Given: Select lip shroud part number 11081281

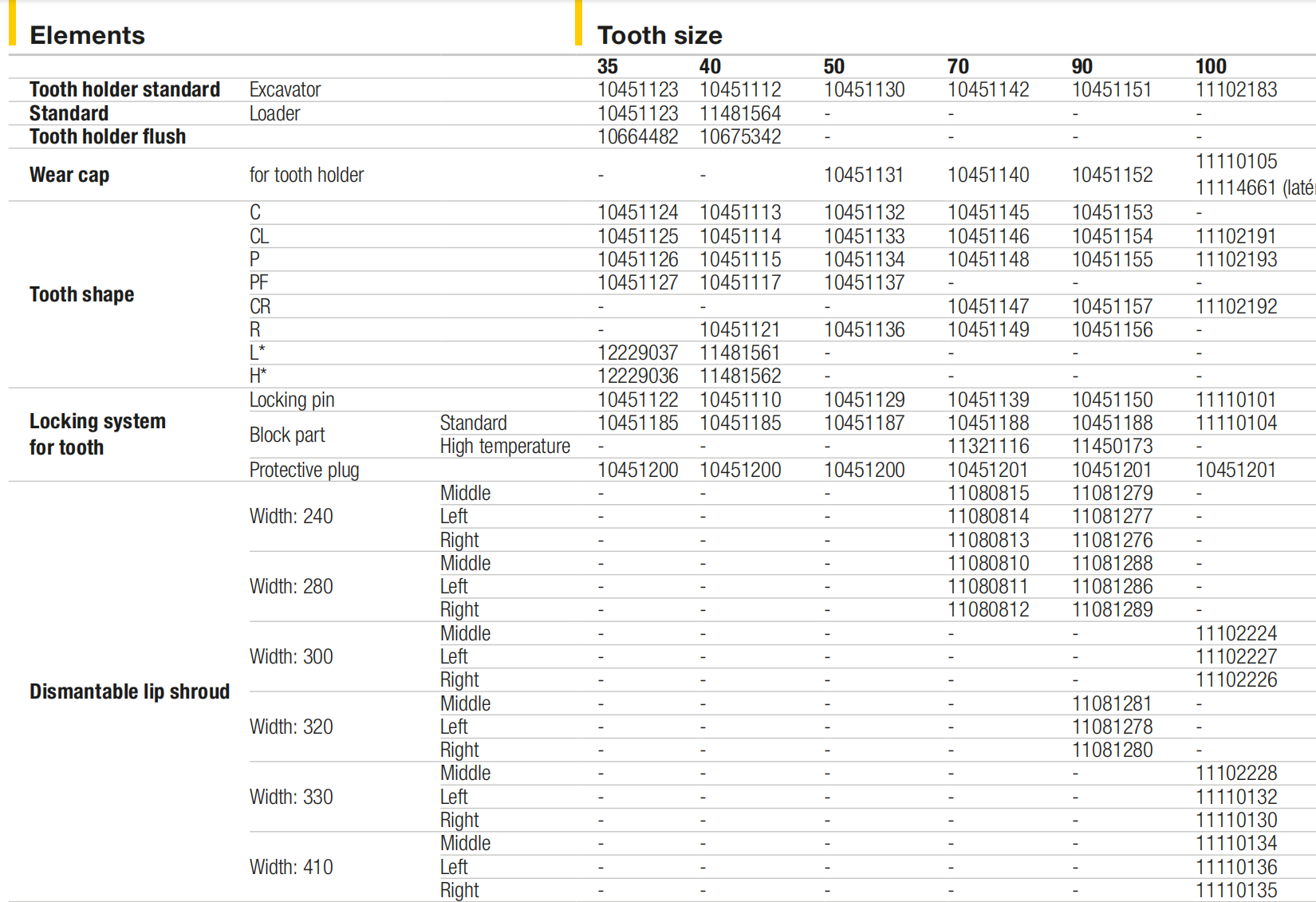Looking at the screenshot, I should pos(1111,703).
